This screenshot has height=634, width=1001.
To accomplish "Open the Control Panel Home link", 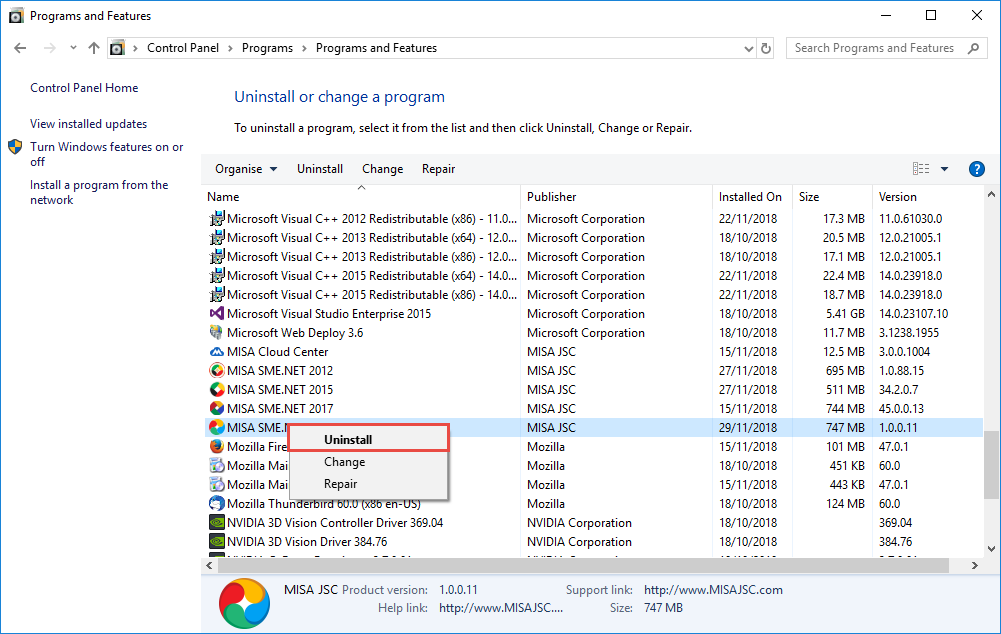I will click(x=84, y=88).
